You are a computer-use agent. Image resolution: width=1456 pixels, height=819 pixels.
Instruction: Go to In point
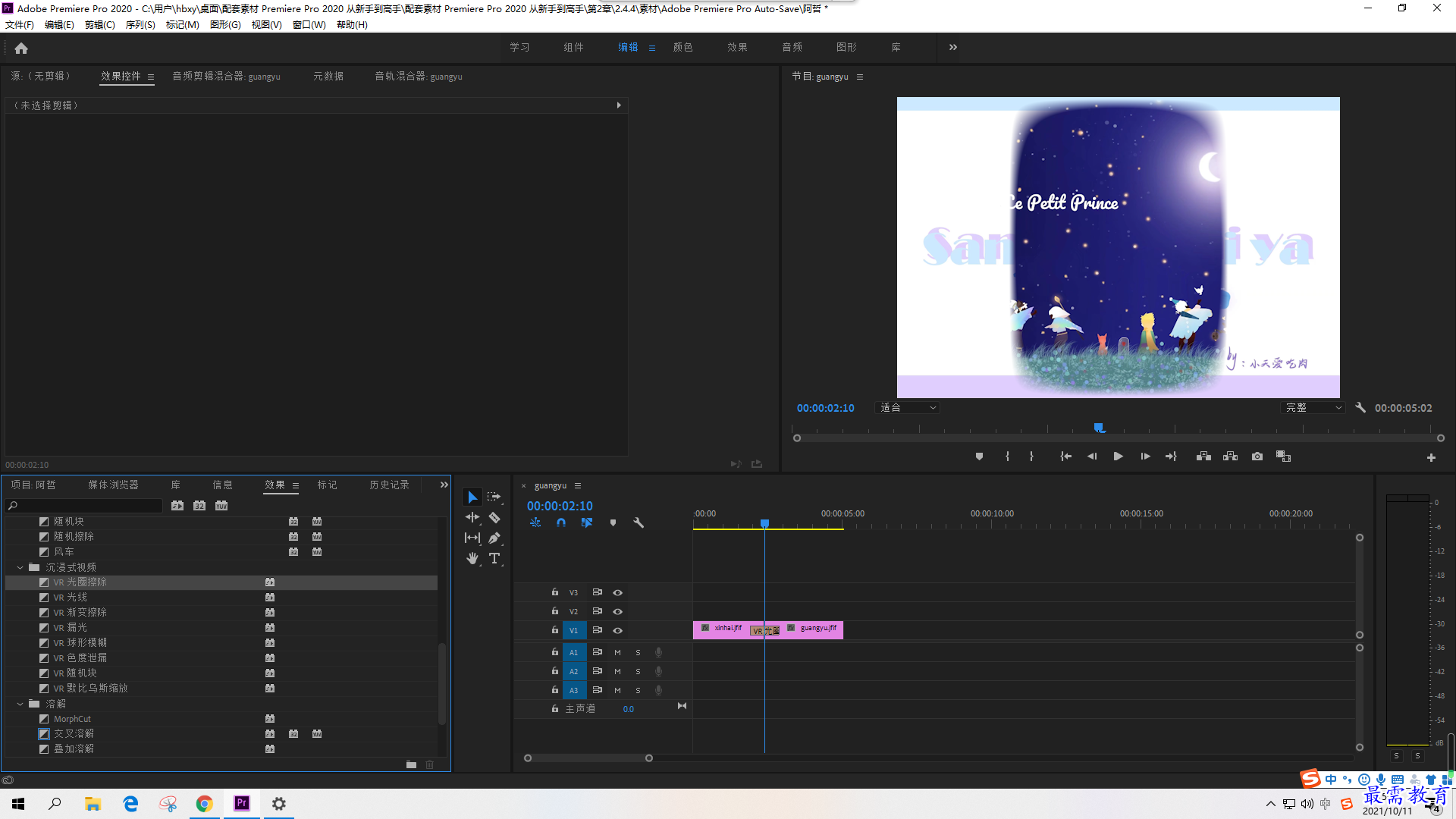(1065, 457)
